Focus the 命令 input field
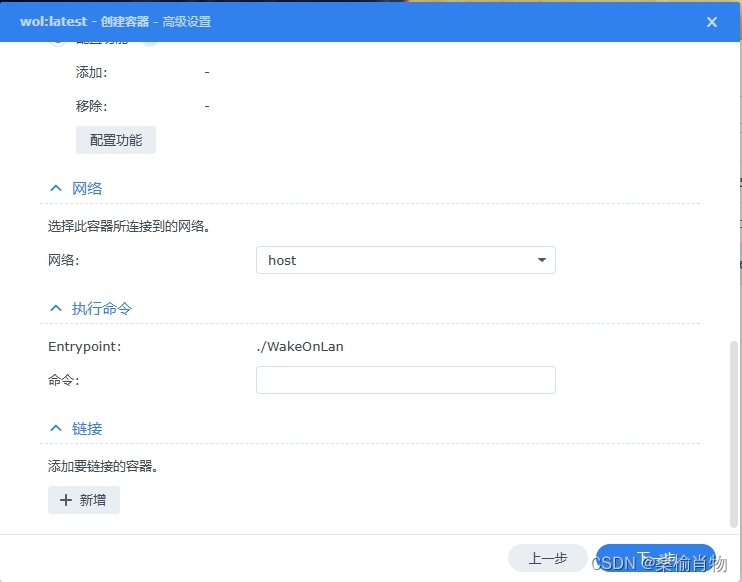Image resolution: width=742 pixels, height=582 pixels. tap(406, 380)
